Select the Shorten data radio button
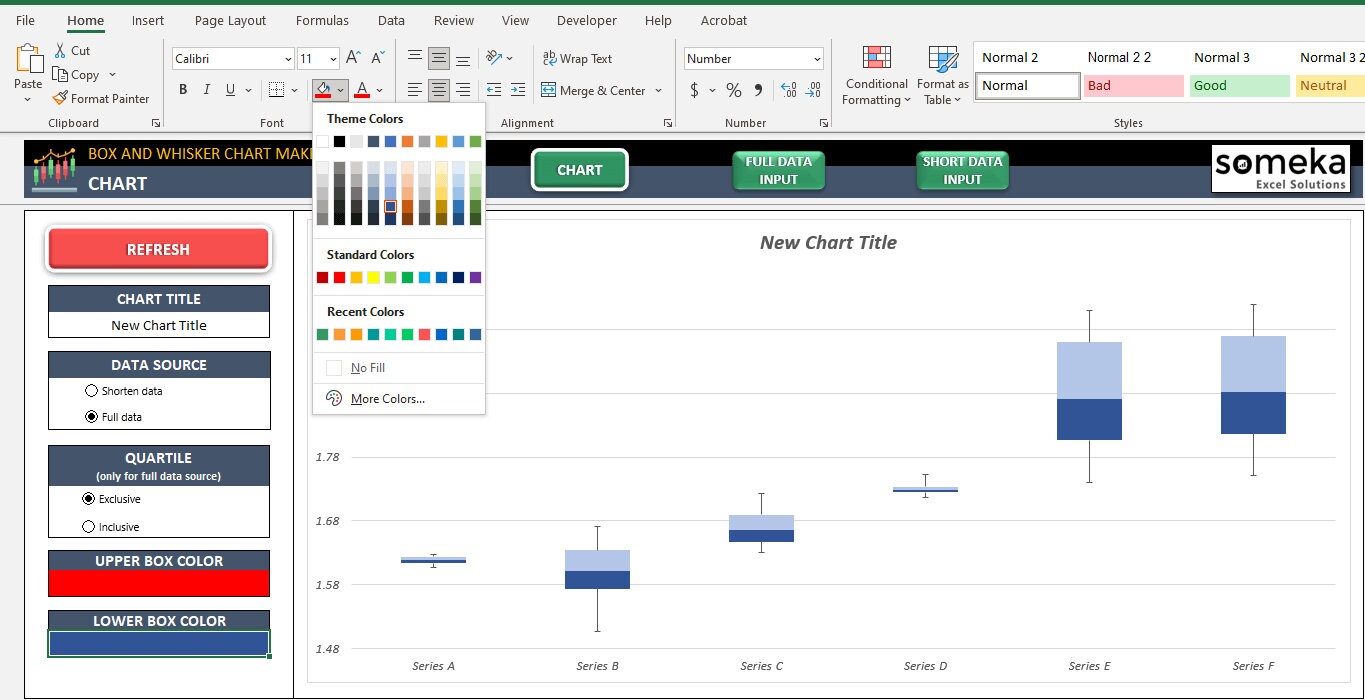Viewport: 1365px width, 700px height. click(x=91, y=391)
